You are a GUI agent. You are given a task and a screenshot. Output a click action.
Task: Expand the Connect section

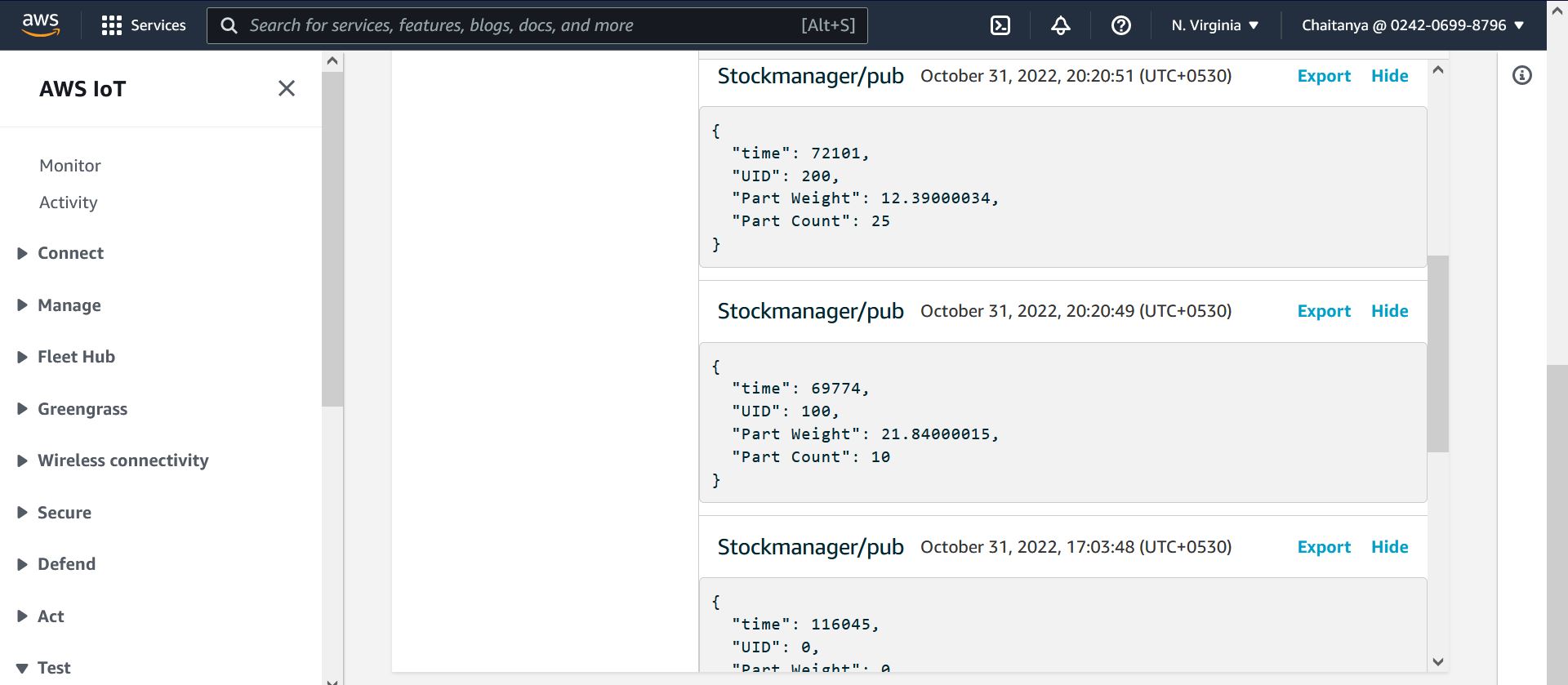click(x=61, y=253)
